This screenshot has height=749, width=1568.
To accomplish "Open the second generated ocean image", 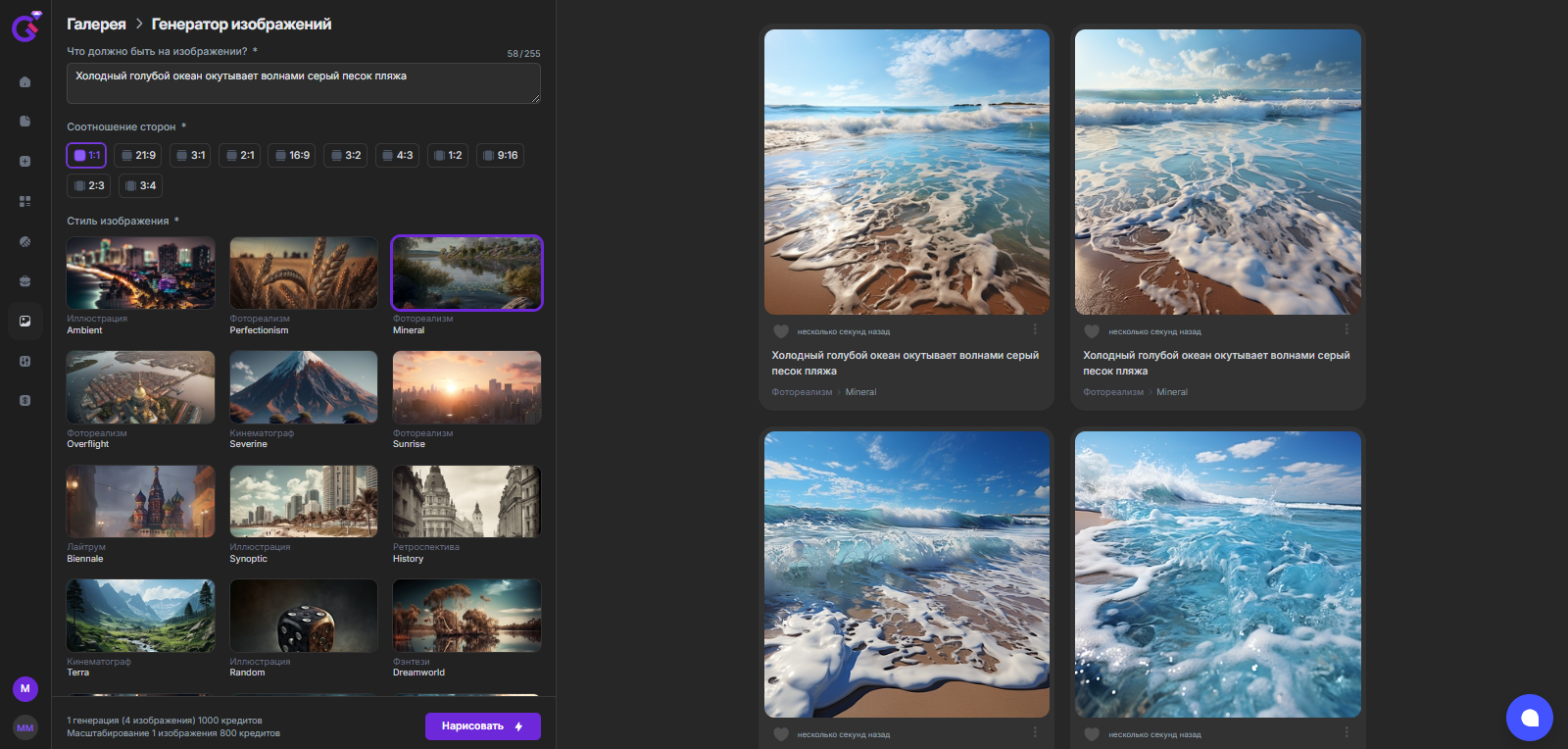I will (x=1218, y=172).
